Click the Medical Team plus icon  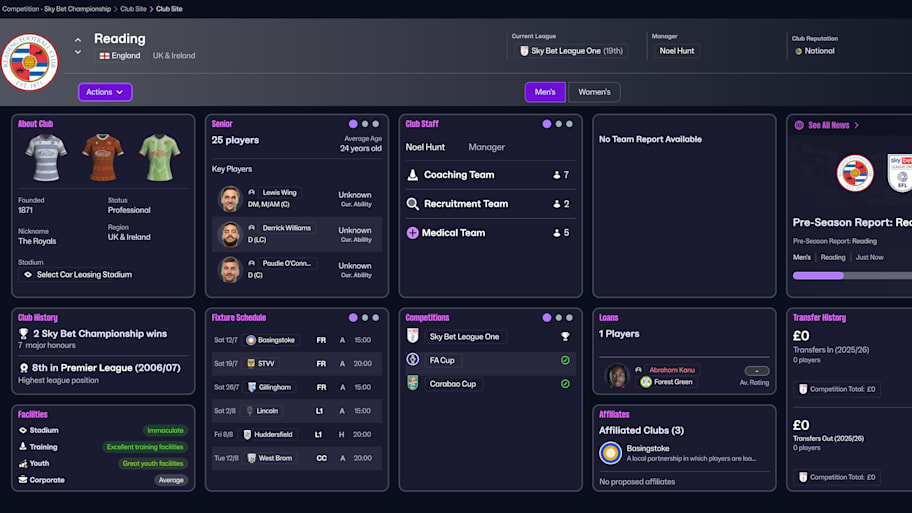(x=413, y=233)
